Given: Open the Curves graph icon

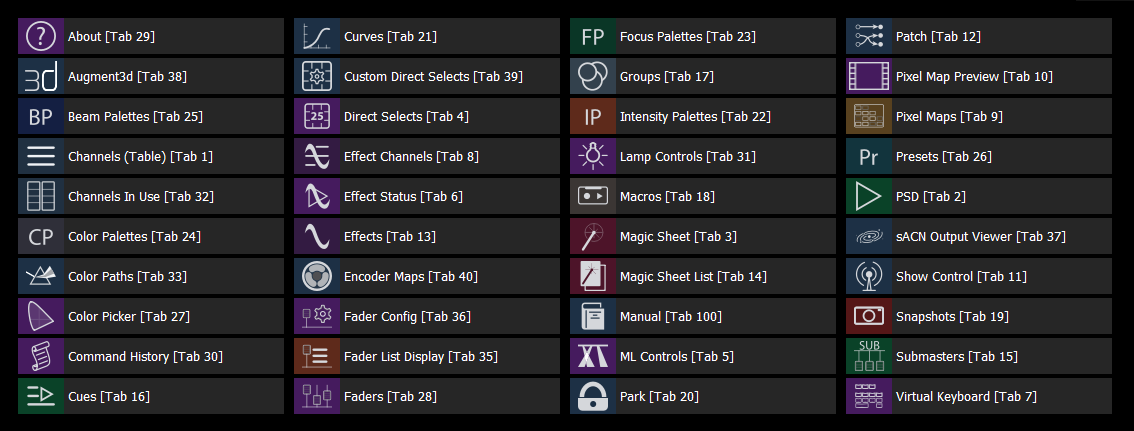Looking at the screenshot, I should (317, 36).
